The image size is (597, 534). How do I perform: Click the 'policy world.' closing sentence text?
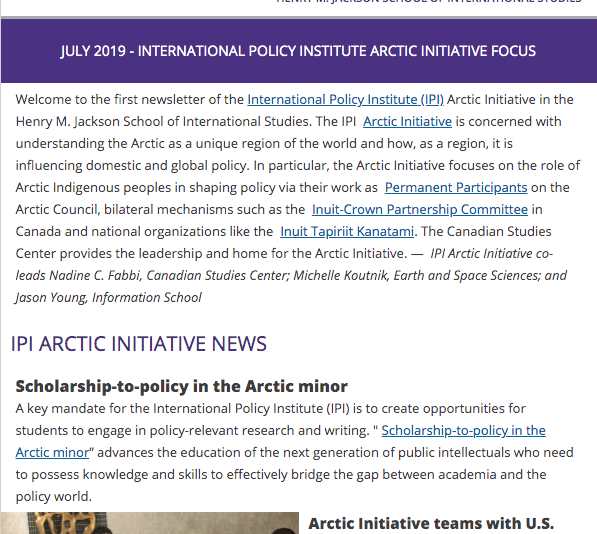(x=54, y=497)
